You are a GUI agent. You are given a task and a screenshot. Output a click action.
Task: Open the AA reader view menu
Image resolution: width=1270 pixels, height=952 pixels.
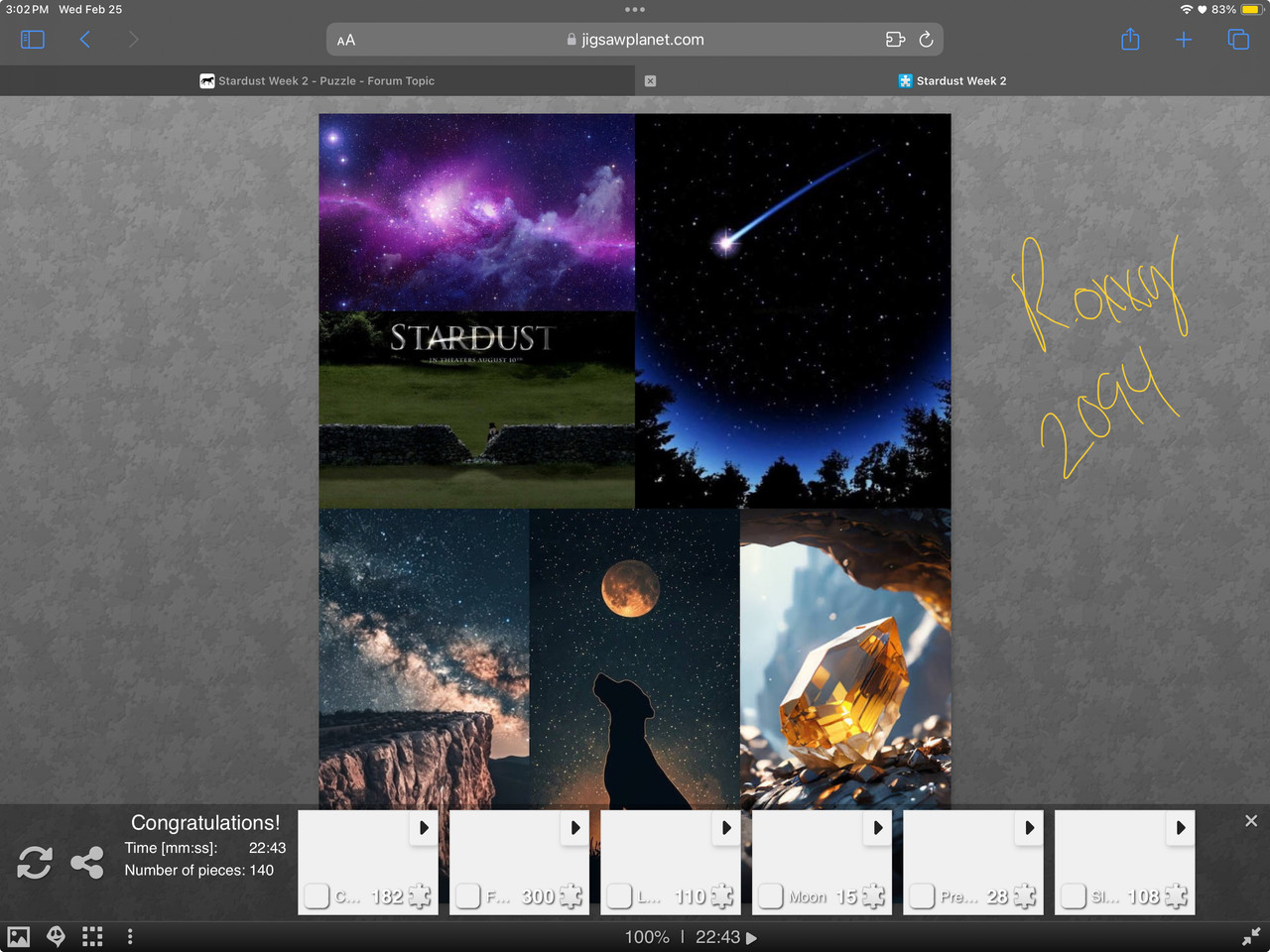(346, 41)
